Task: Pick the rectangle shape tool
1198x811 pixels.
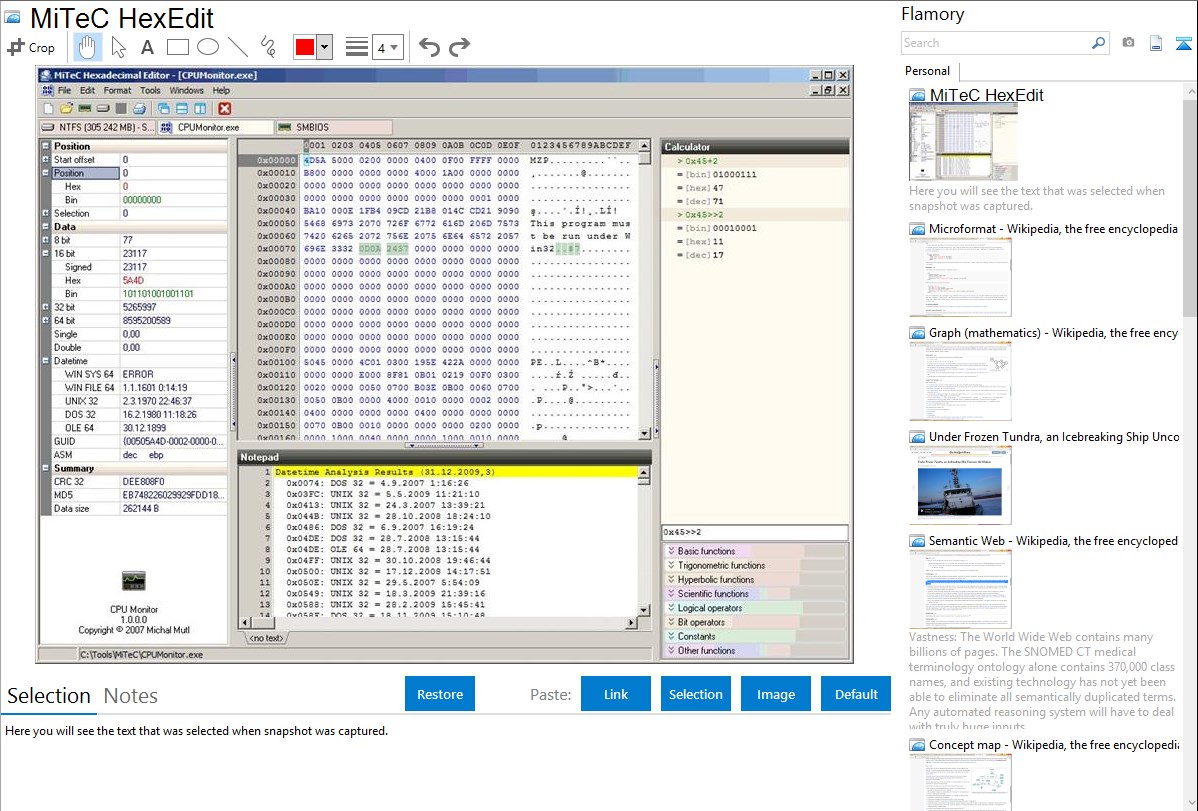Action: 177,47
